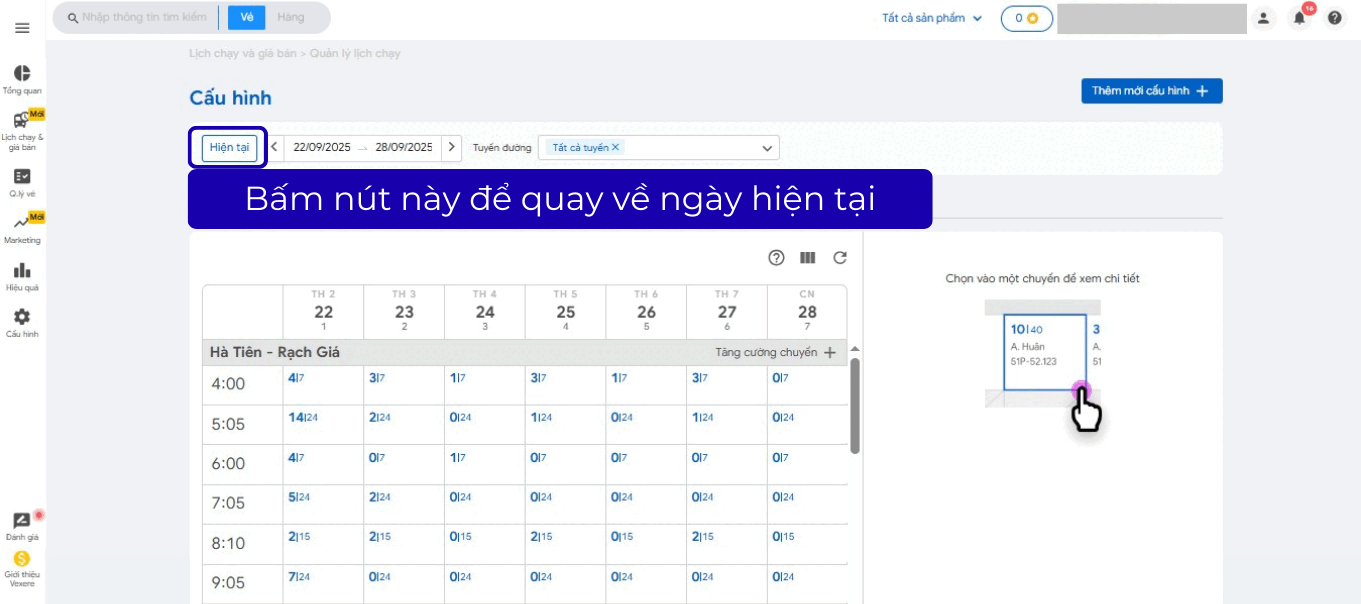Open the hamburger menu icon
The width and height of the screenshot is (1361, 604).
(x=22, y=28)
